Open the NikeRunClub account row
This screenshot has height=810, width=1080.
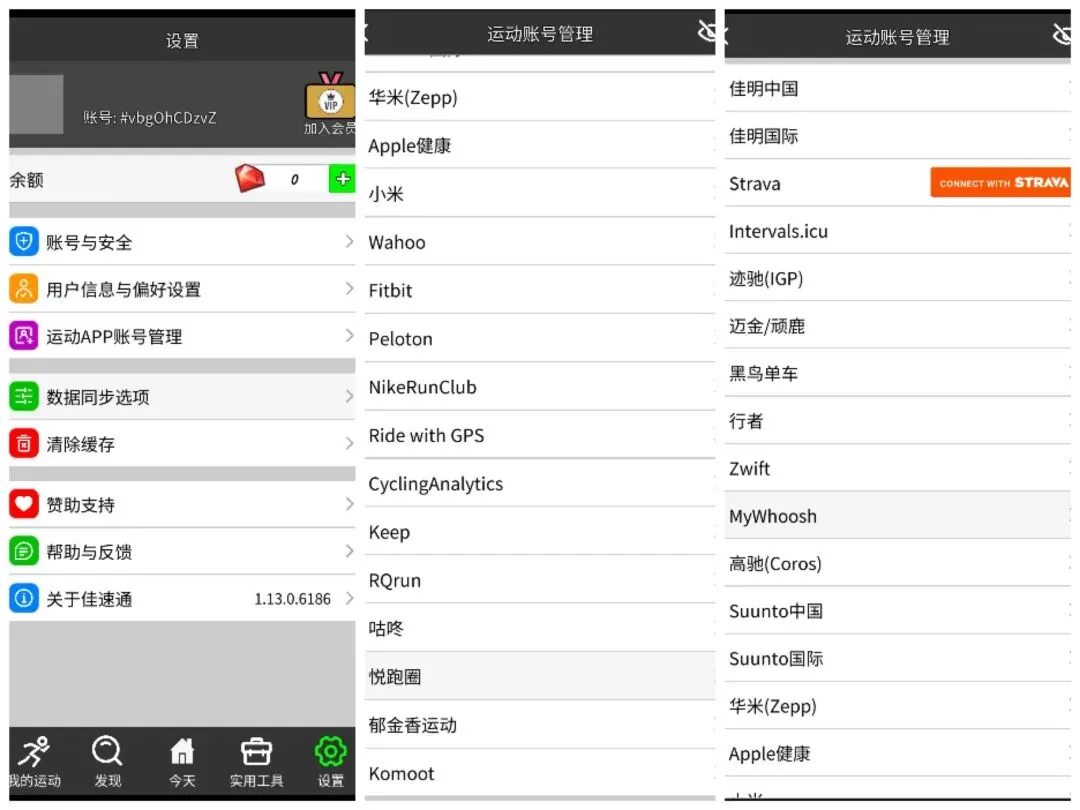(x=540, y=386)
